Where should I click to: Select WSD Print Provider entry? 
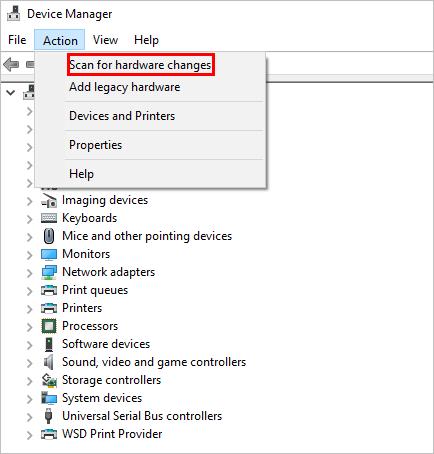pos(112,434)
